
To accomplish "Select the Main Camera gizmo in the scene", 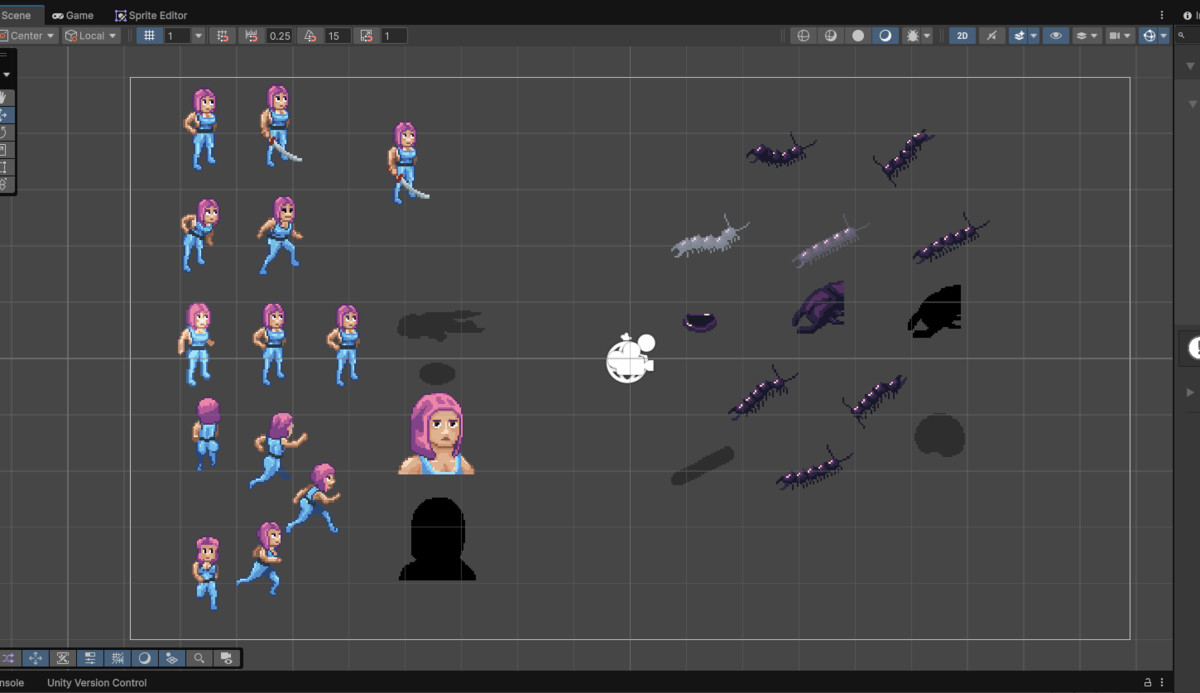I will pyautogui.click(x=630, y=358).
